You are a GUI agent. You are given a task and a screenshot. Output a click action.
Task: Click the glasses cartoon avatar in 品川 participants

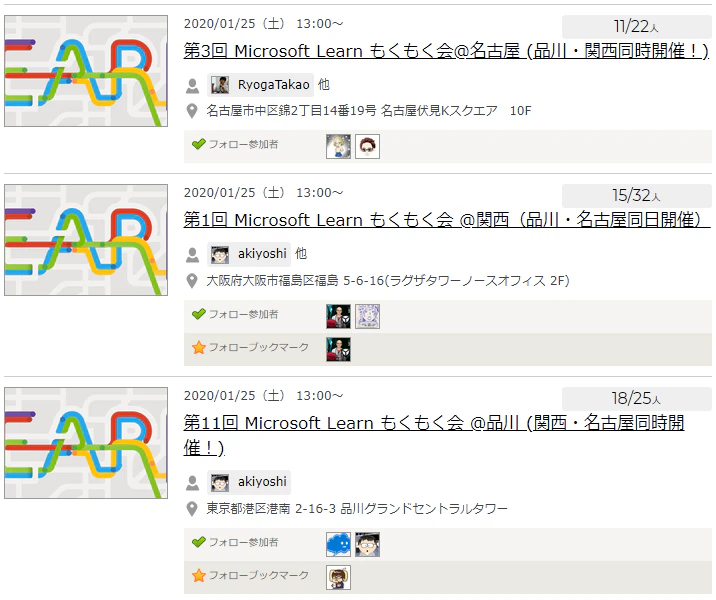pos(368,544)
